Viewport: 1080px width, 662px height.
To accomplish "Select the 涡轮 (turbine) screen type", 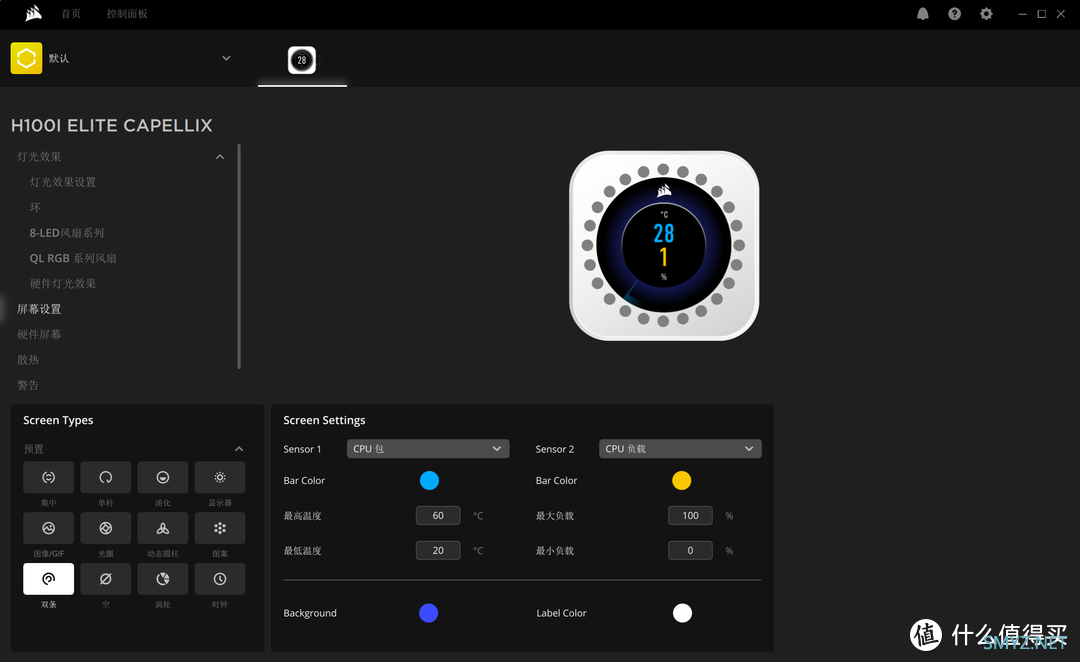I will point(163,579).
